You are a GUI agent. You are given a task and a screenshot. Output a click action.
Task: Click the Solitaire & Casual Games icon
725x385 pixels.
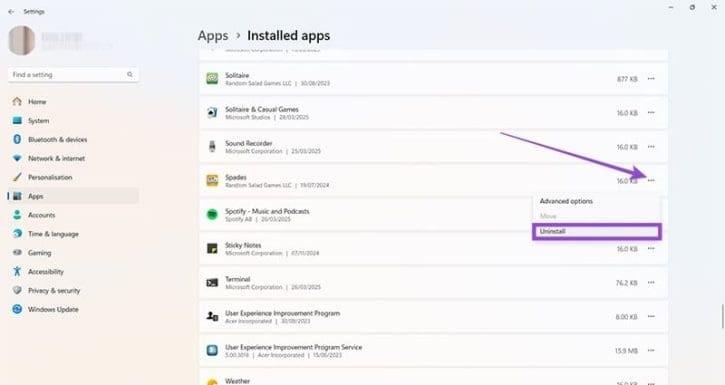click(x=212, y=112)
